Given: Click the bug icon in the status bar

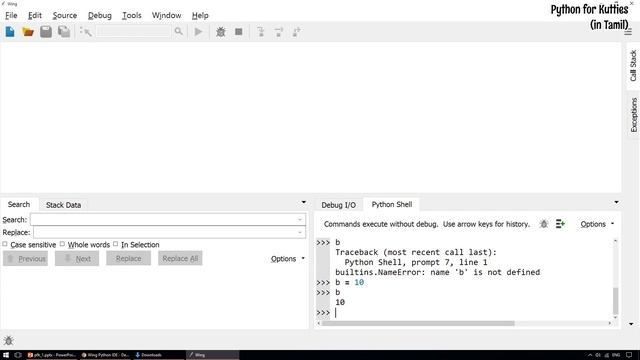Looking at the screenshot, I should coord(9,340).
